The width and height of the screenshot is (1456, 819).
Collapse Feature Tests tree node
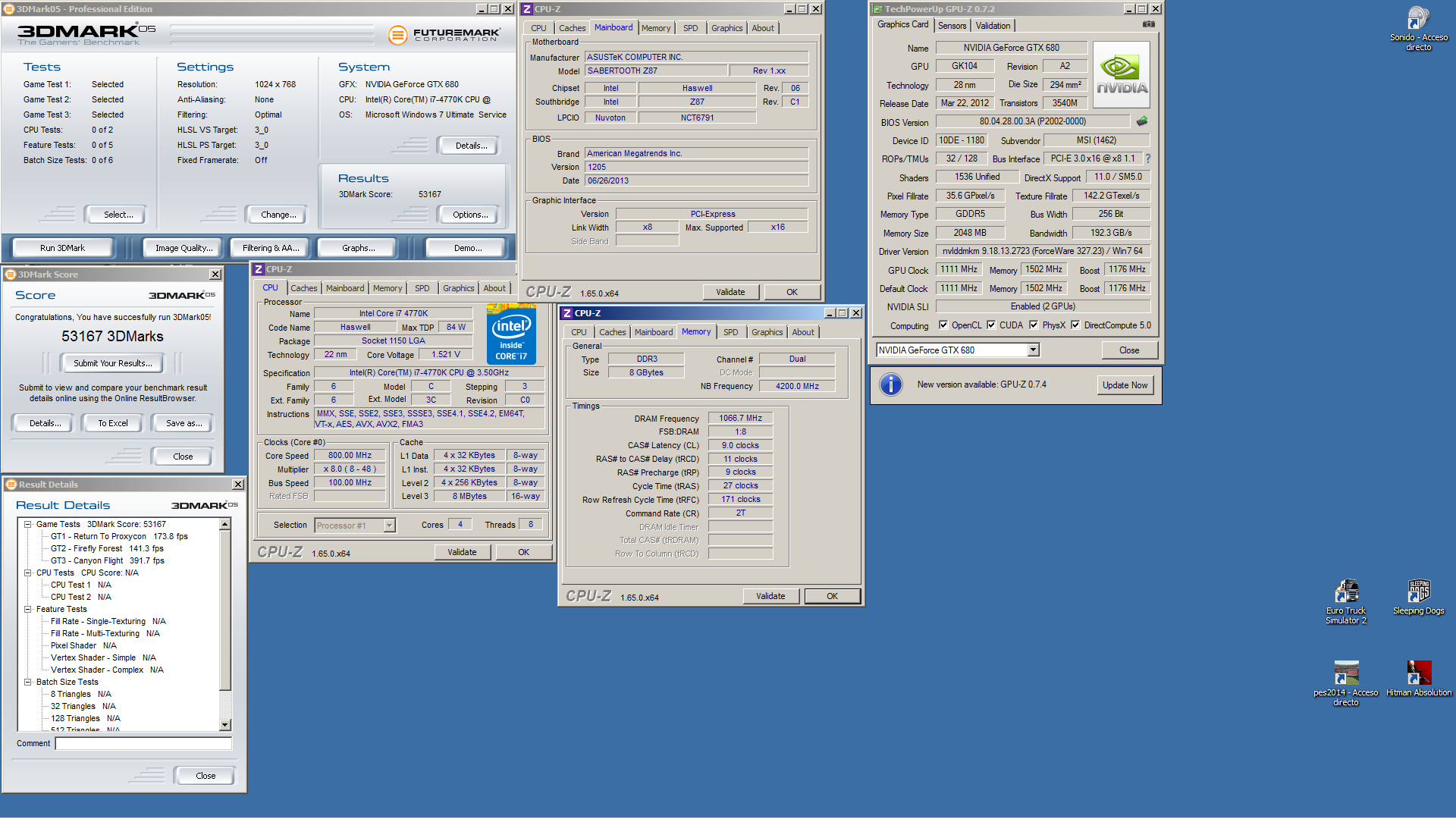27,609
